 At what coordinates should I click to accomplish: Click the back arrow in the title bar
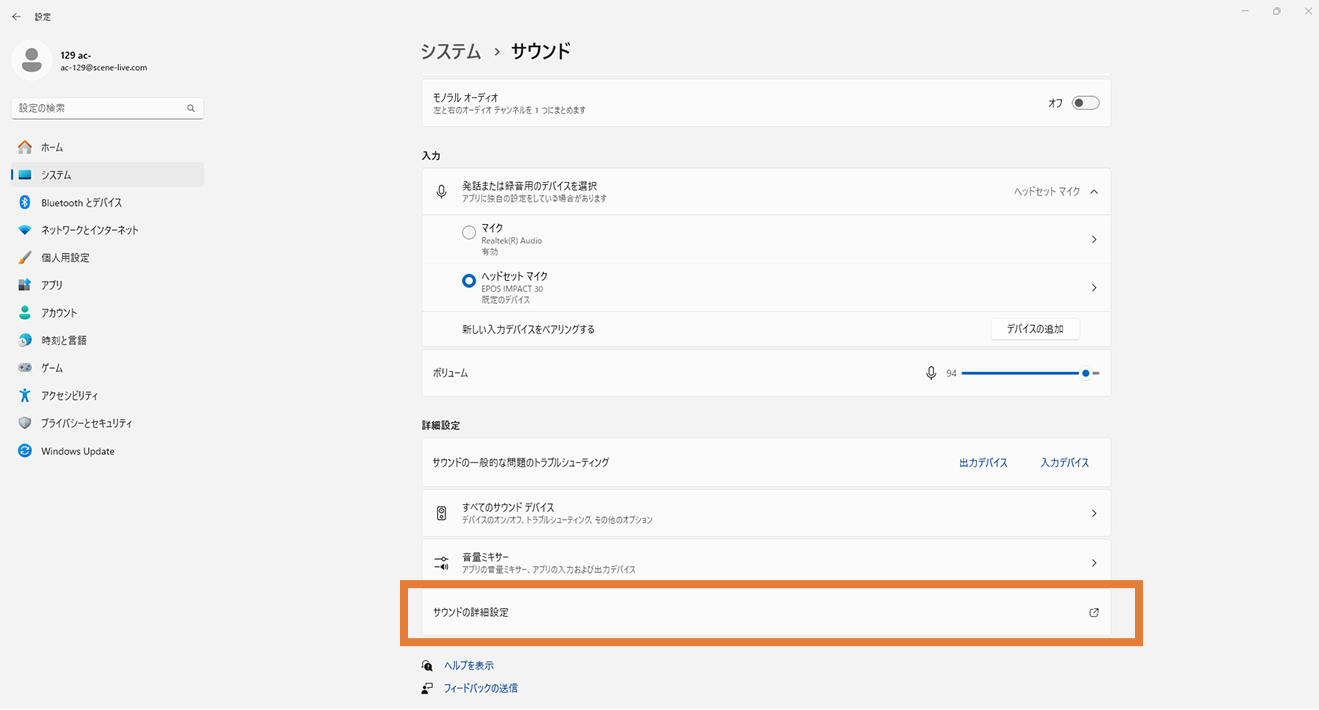click(16, 17)
